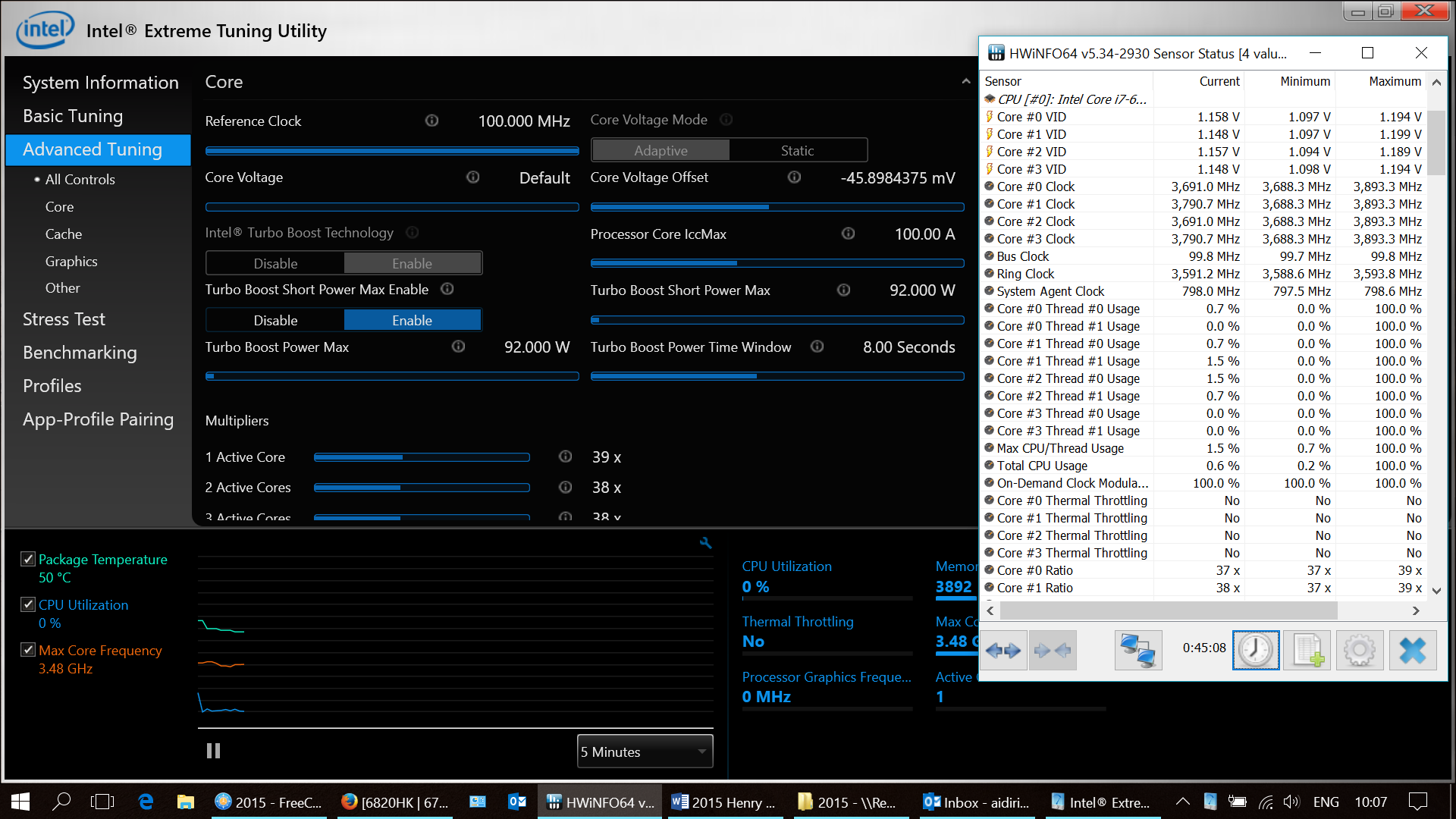Screen dimensions: 1456x819
Task: Open volume control in system tray
Action: [1291, 802]
